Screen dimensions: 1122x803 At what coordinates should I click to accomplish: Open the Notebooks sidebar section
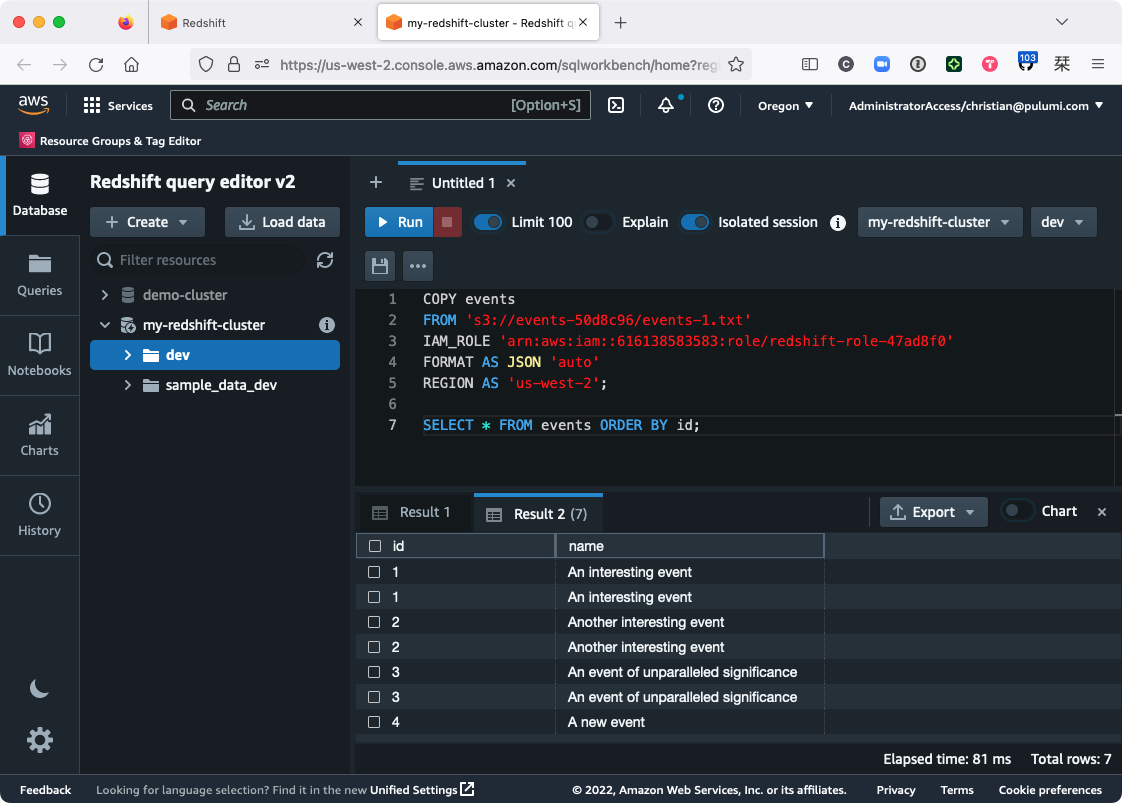[x=39, y=355]
